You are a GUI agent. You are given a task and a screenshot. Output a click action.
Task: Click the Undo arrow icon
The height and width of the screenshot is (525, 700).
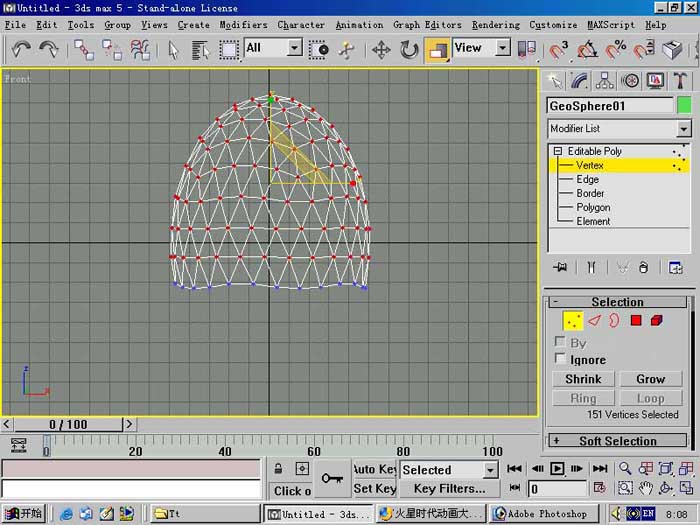pyautogui.click(x=21, y=49)
